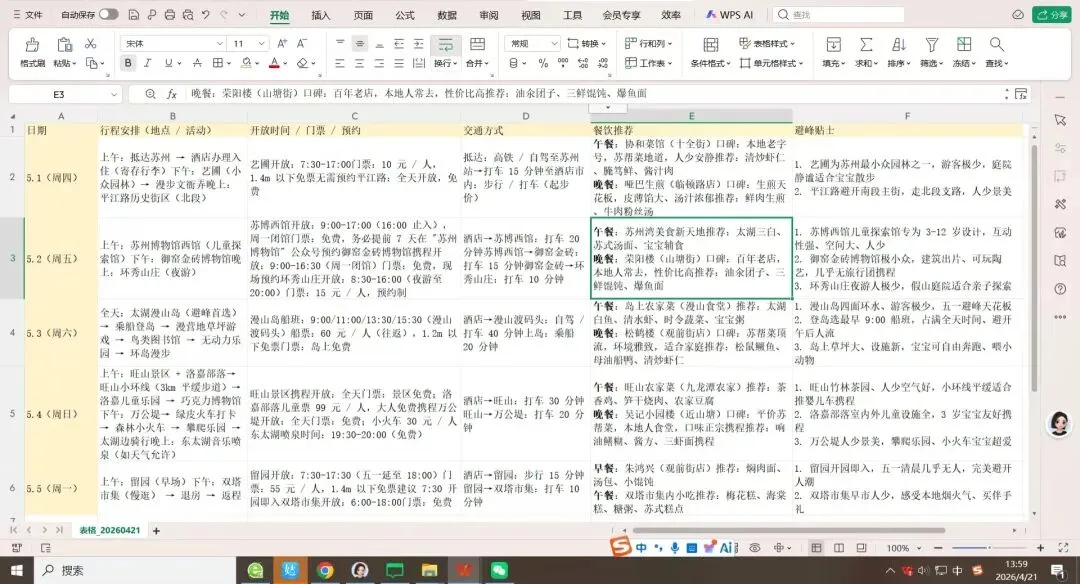Toggle center horizontal alignment

point(360,63)
